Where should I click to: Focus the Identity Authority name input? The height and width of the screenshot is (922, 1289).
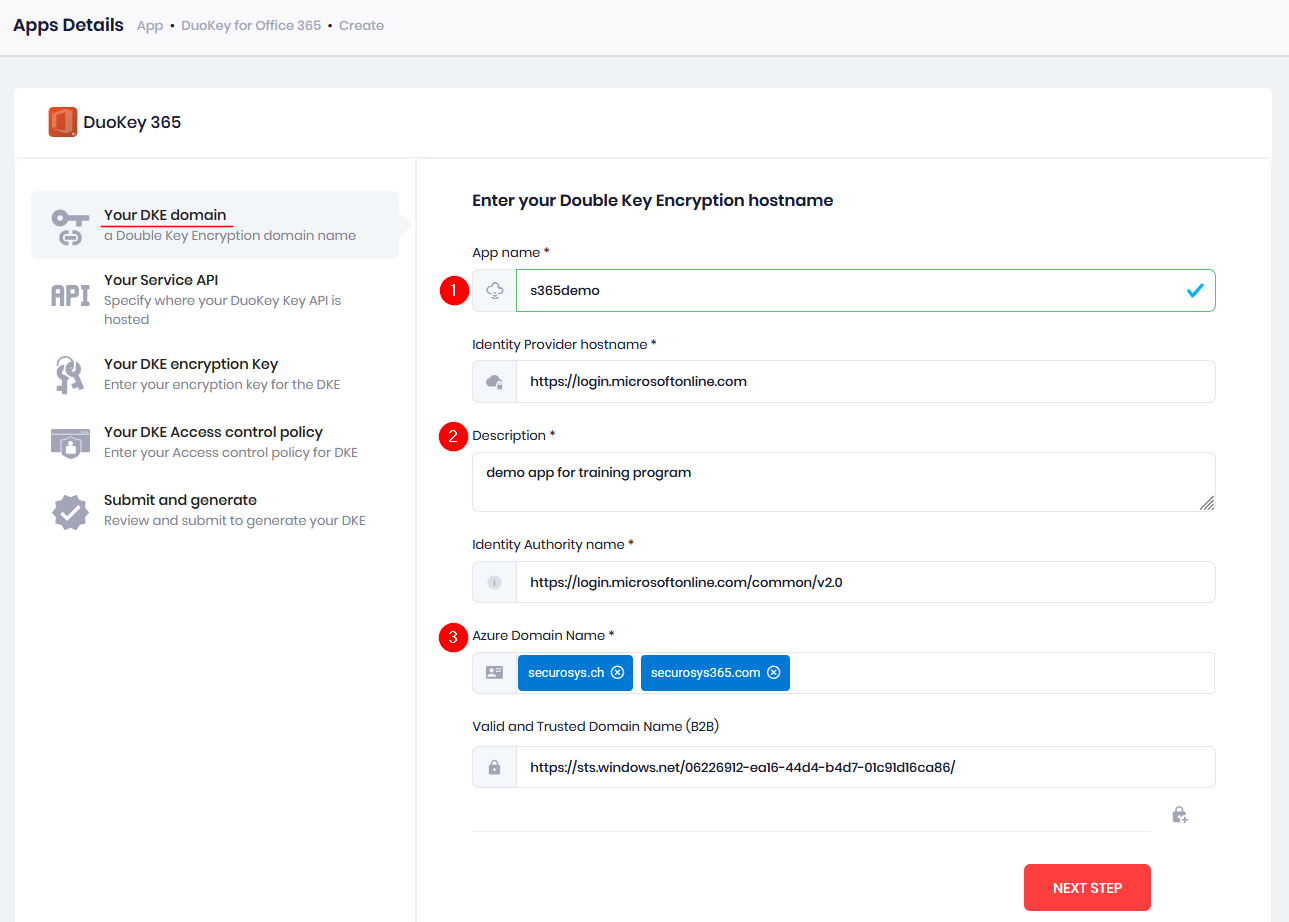coord(866,582)
